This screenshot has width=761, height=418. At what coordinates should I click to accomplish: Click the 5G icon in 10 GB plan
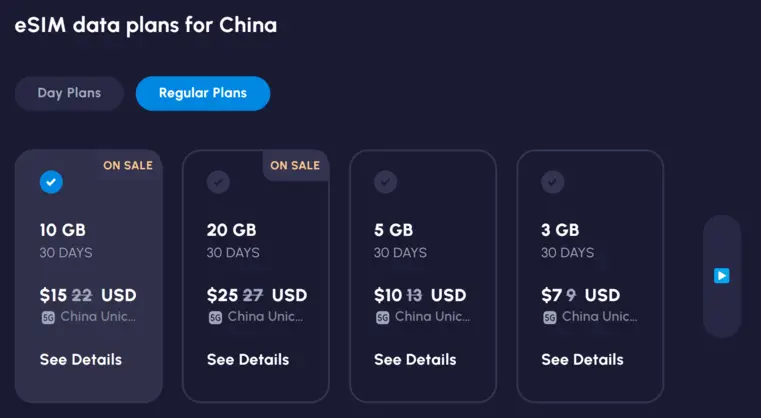(x=47, y=317)
